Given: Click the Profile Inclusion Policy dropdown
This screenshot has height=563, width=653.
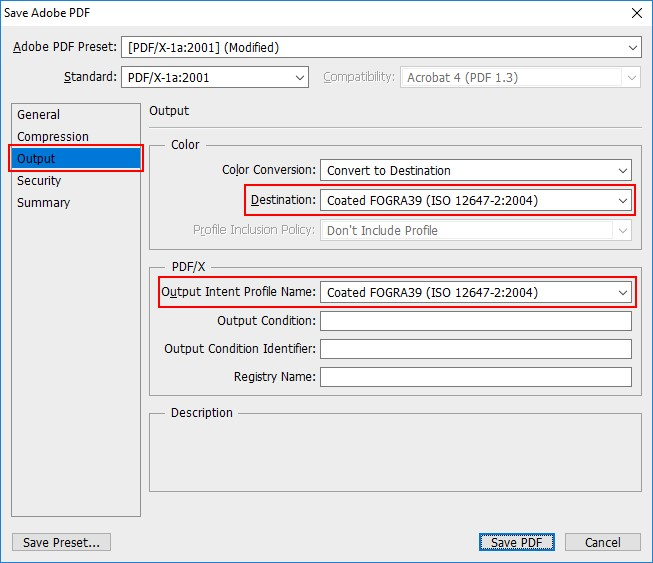Looking at the screenshot, I should coord(475,231).
